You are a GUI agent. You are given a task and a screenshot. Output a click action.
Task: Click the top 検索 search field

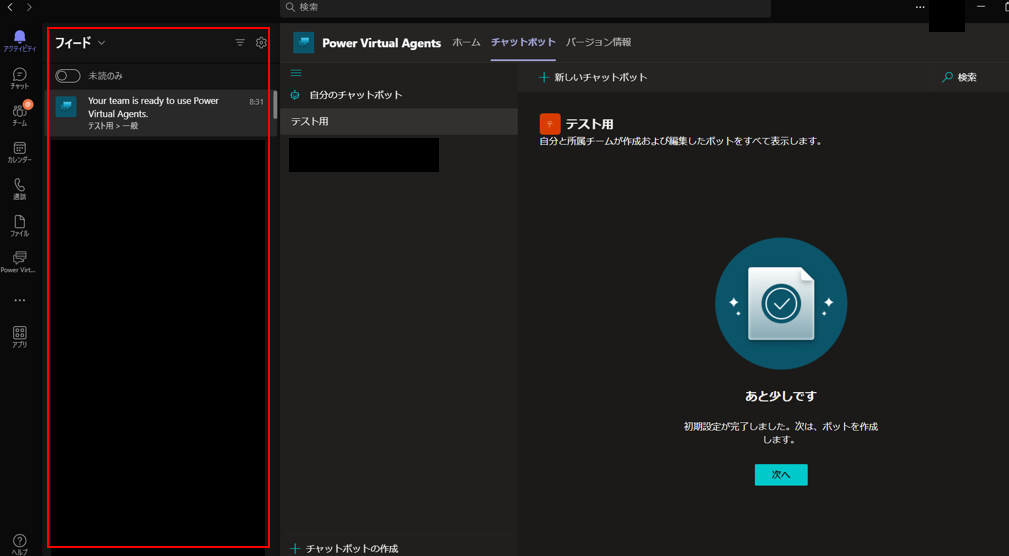coord(525,7)
